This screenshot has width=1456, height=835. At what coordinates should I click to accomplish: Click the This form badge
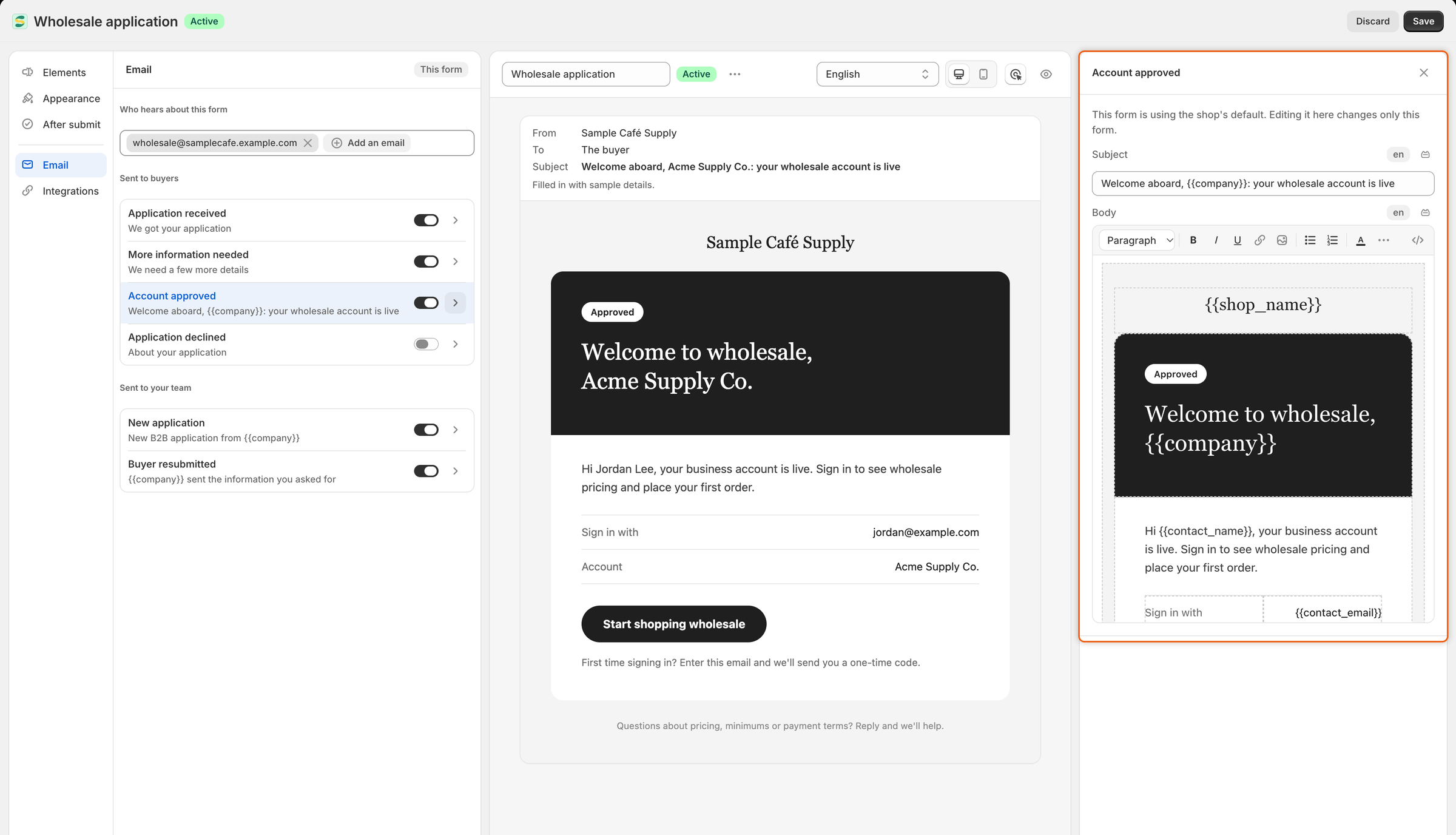point(441,70)
